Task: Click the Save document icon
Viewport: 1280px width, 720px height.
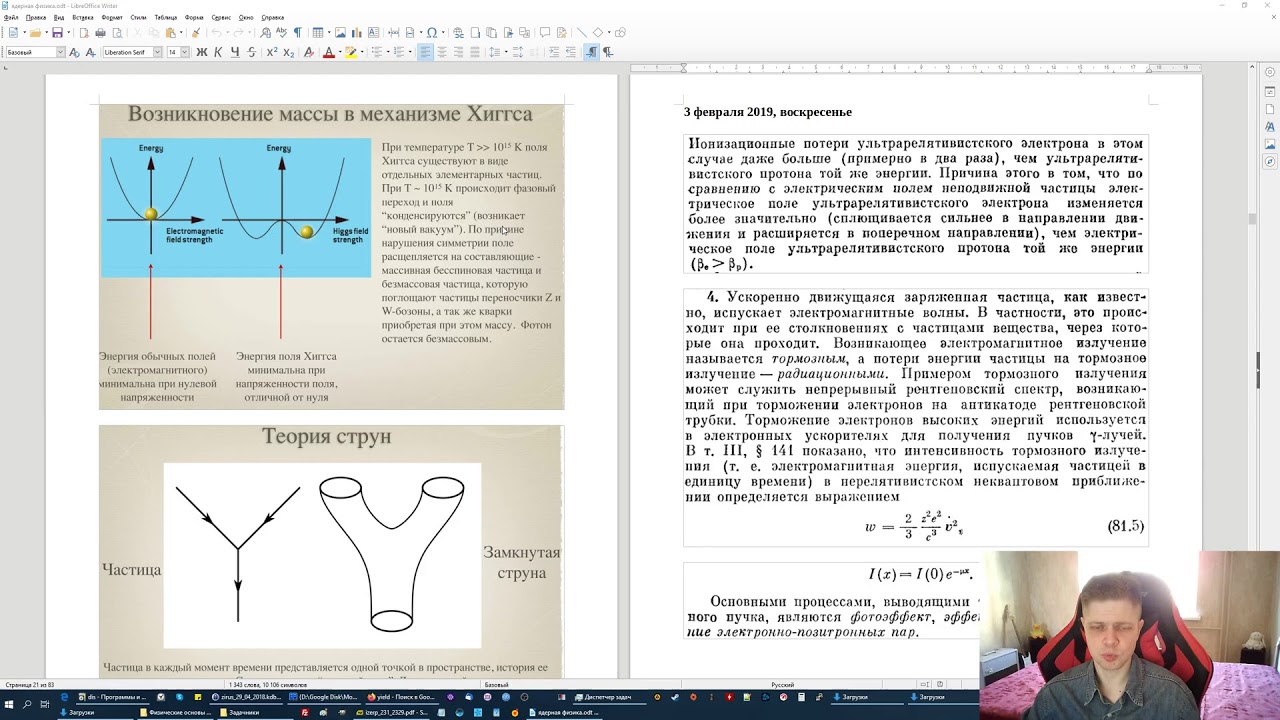Action: coord(57,33)
